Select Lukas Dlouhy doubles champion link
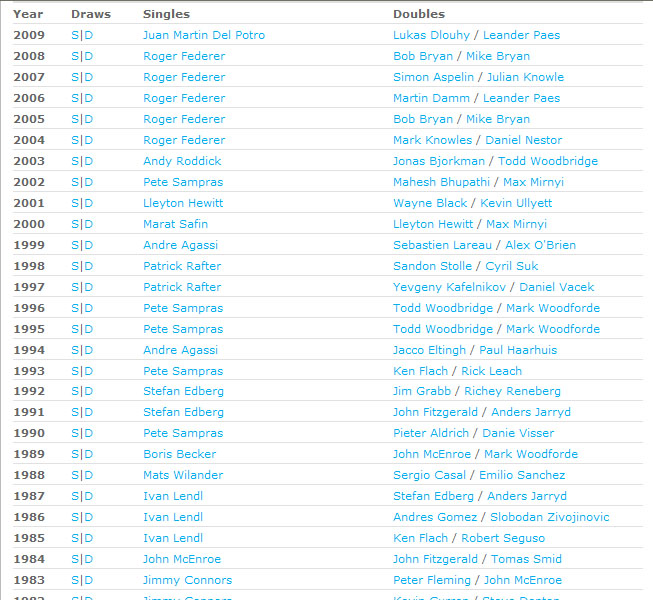This screenshot has width=653, height=600. 431,35
